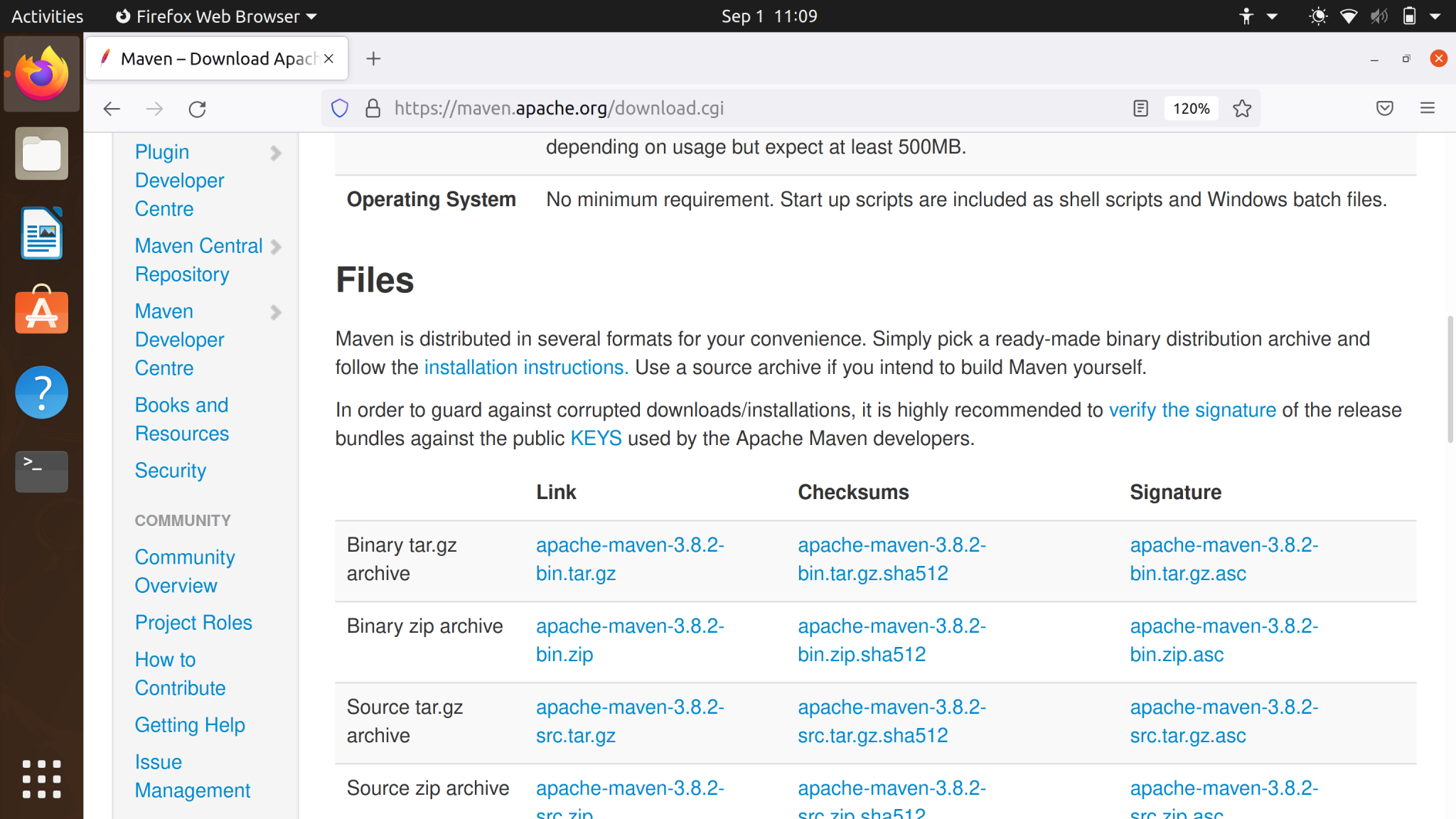Bookmark this page with the star icon
The image size is (1456, 819).
coord(1242,108)
